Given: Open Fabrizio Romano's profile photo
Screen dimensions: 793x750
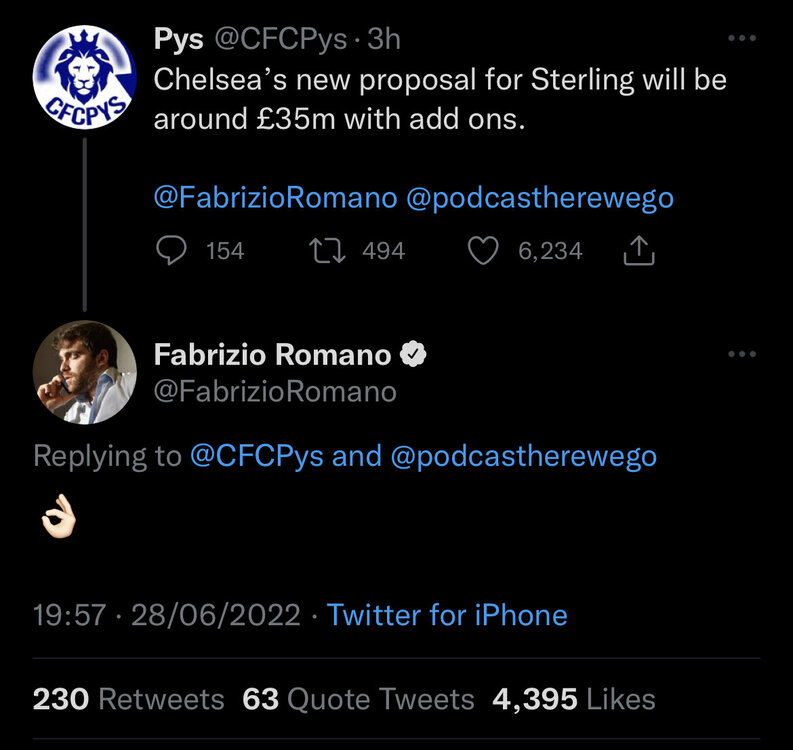Looking at the screenshot, I should coord(84,372).
